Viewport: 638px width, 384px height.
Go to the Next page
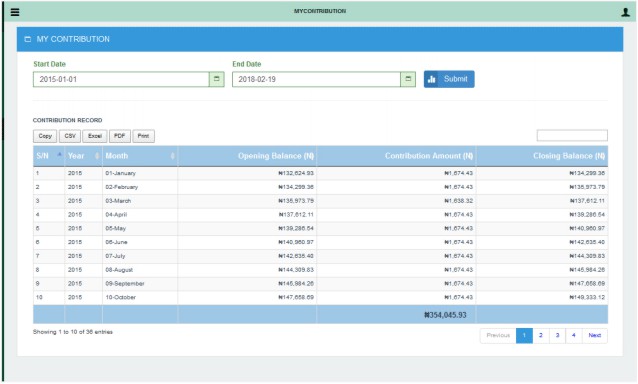click(x=594, y=336)
